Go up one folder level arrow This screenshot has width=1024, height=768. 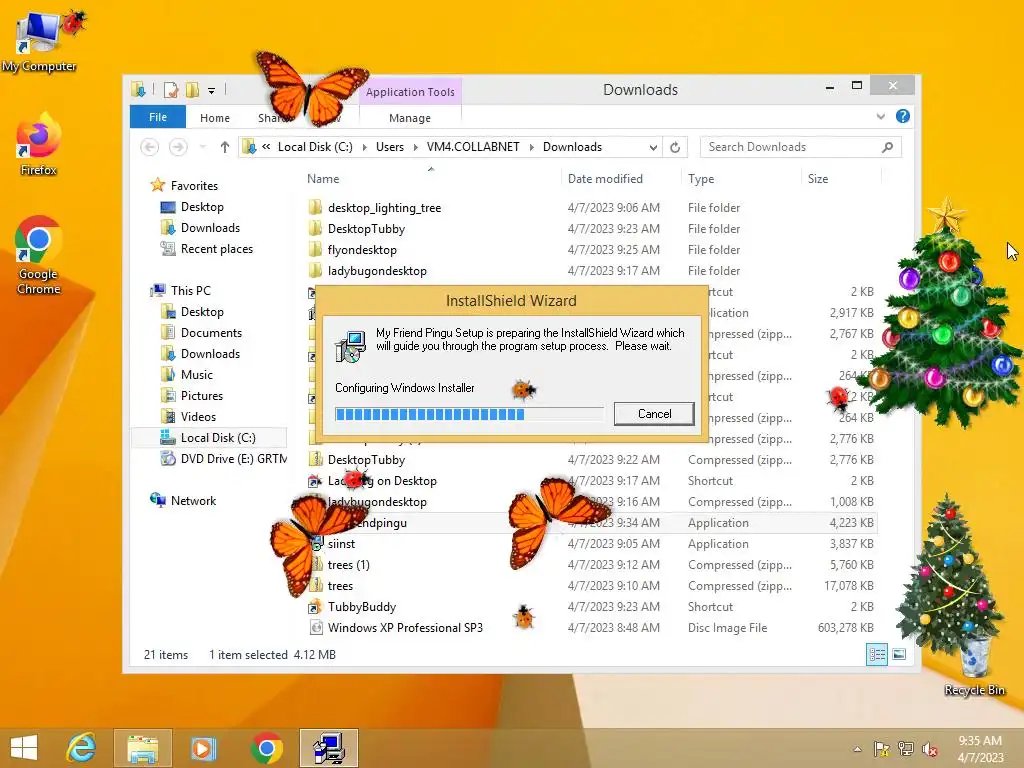(x=225, y=148)
